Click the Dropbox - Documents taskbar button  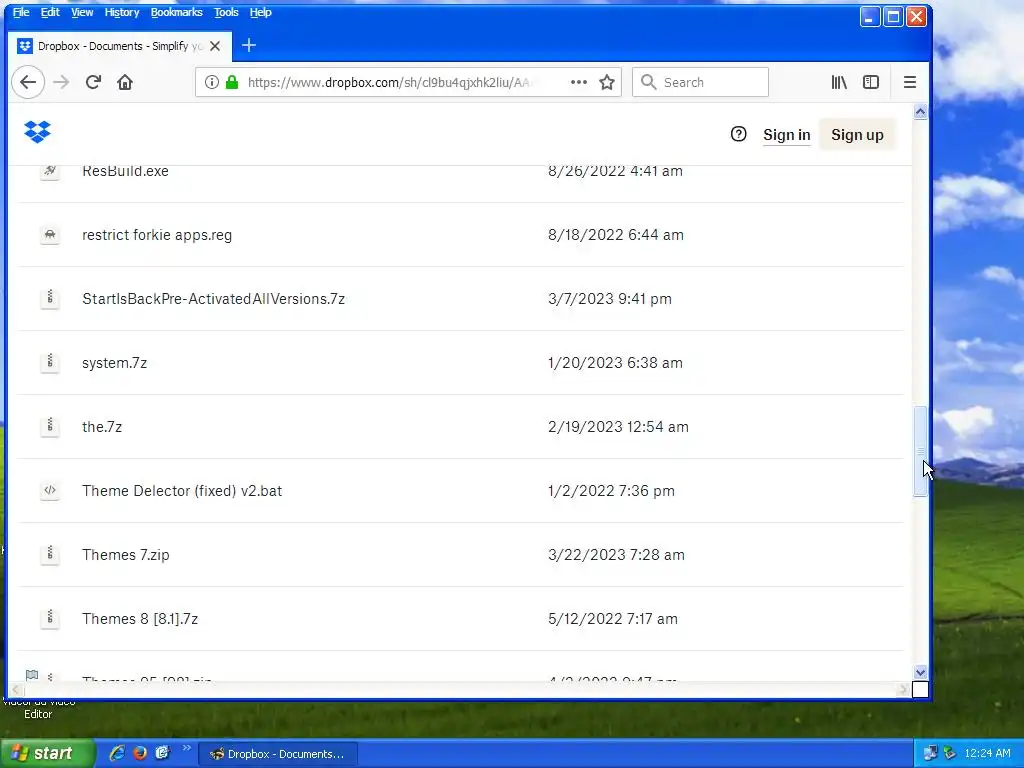point(278,754)
